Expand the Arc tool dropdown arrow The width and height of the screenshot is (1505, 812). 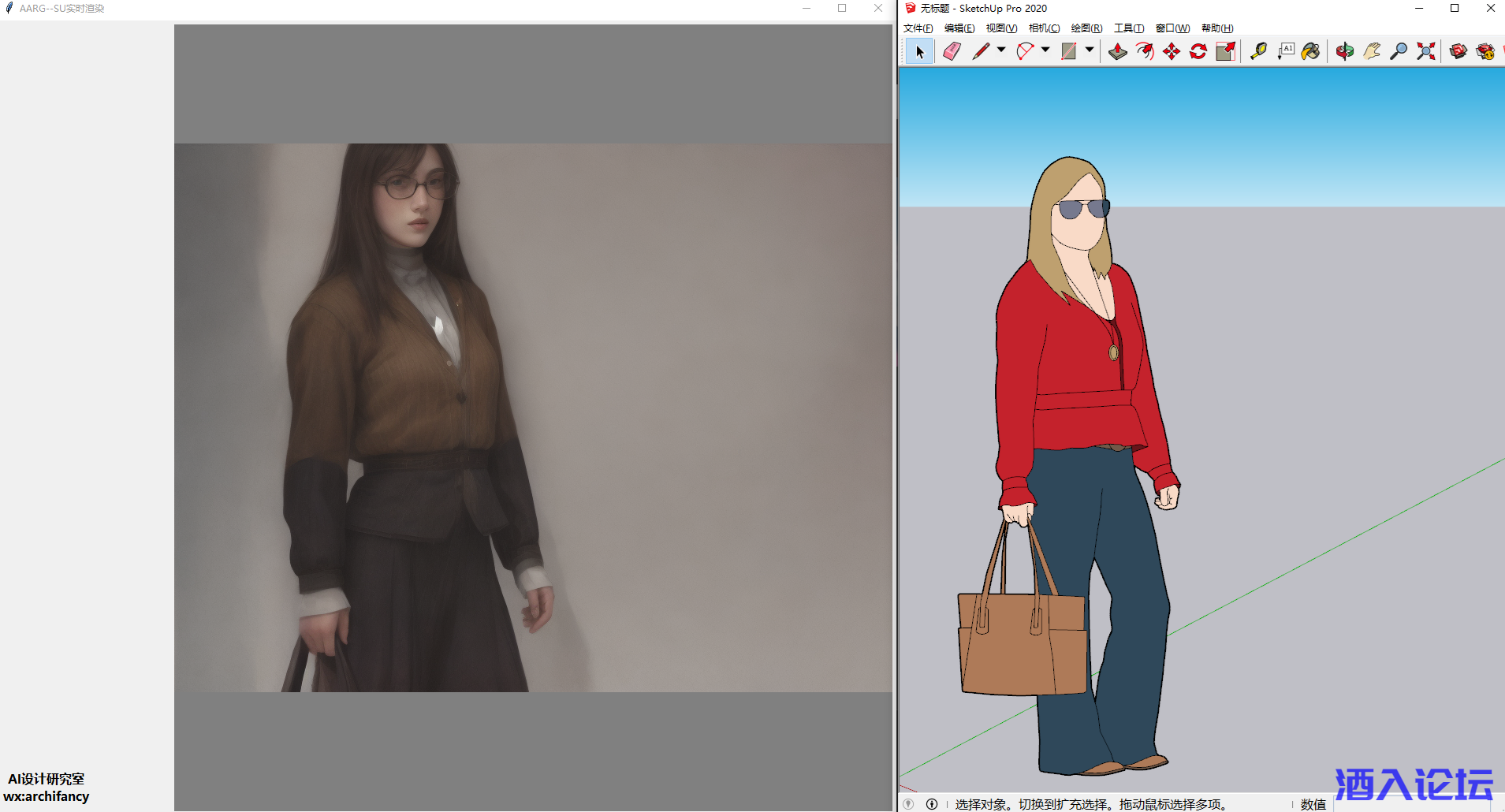1045,50
